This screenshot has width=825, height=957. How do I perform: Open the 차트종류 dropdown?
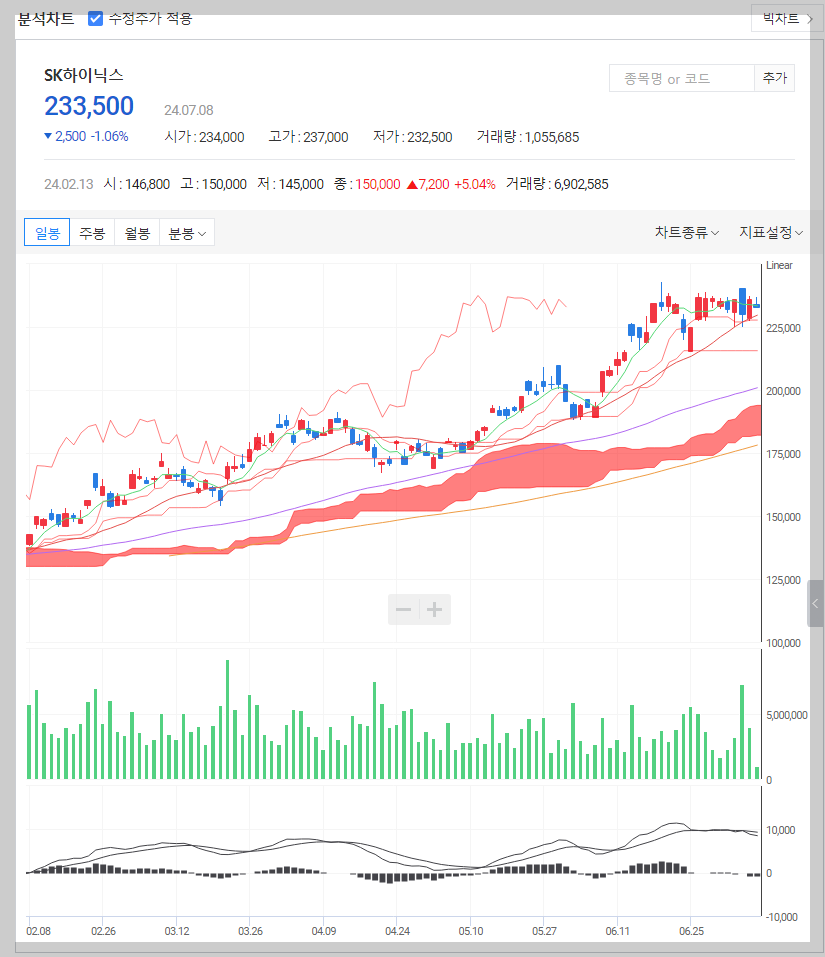coord(686,233)
